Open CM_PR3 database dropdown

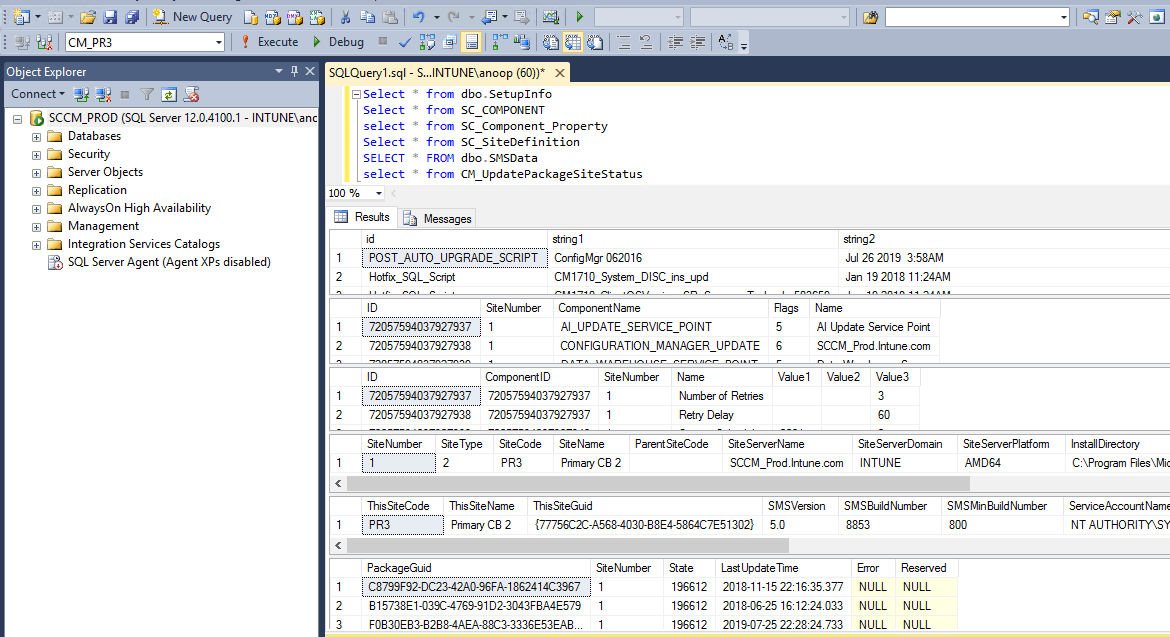[219, 43]
